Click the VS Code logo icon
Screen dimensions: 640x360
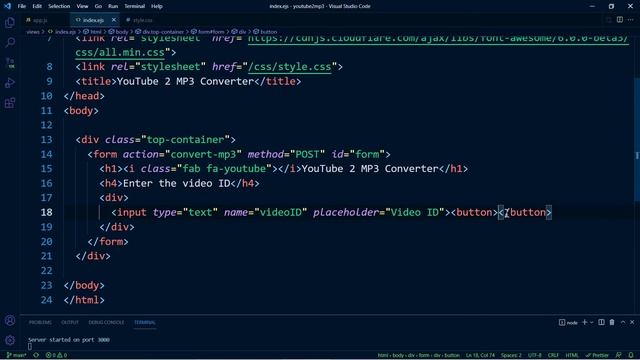pyautogui.click(x=7, y=6)
